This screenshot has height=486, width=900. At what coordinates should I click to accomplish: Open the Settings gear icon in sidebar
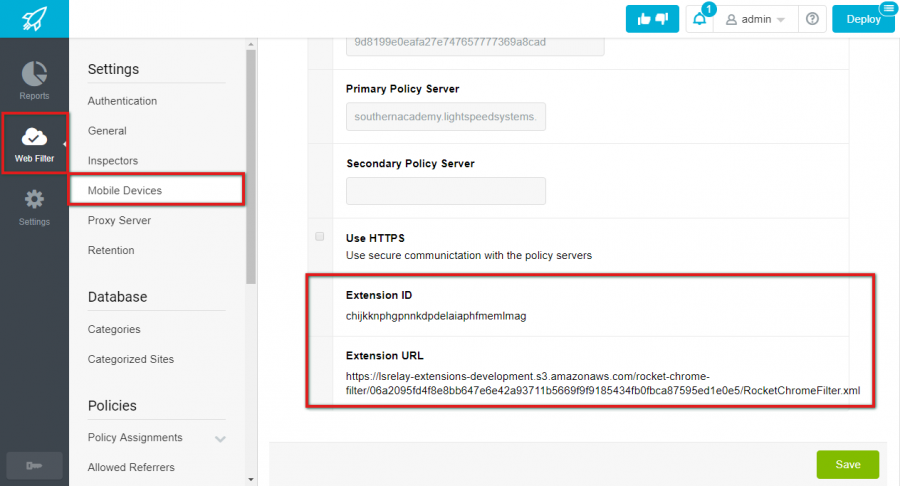(34, 199)
